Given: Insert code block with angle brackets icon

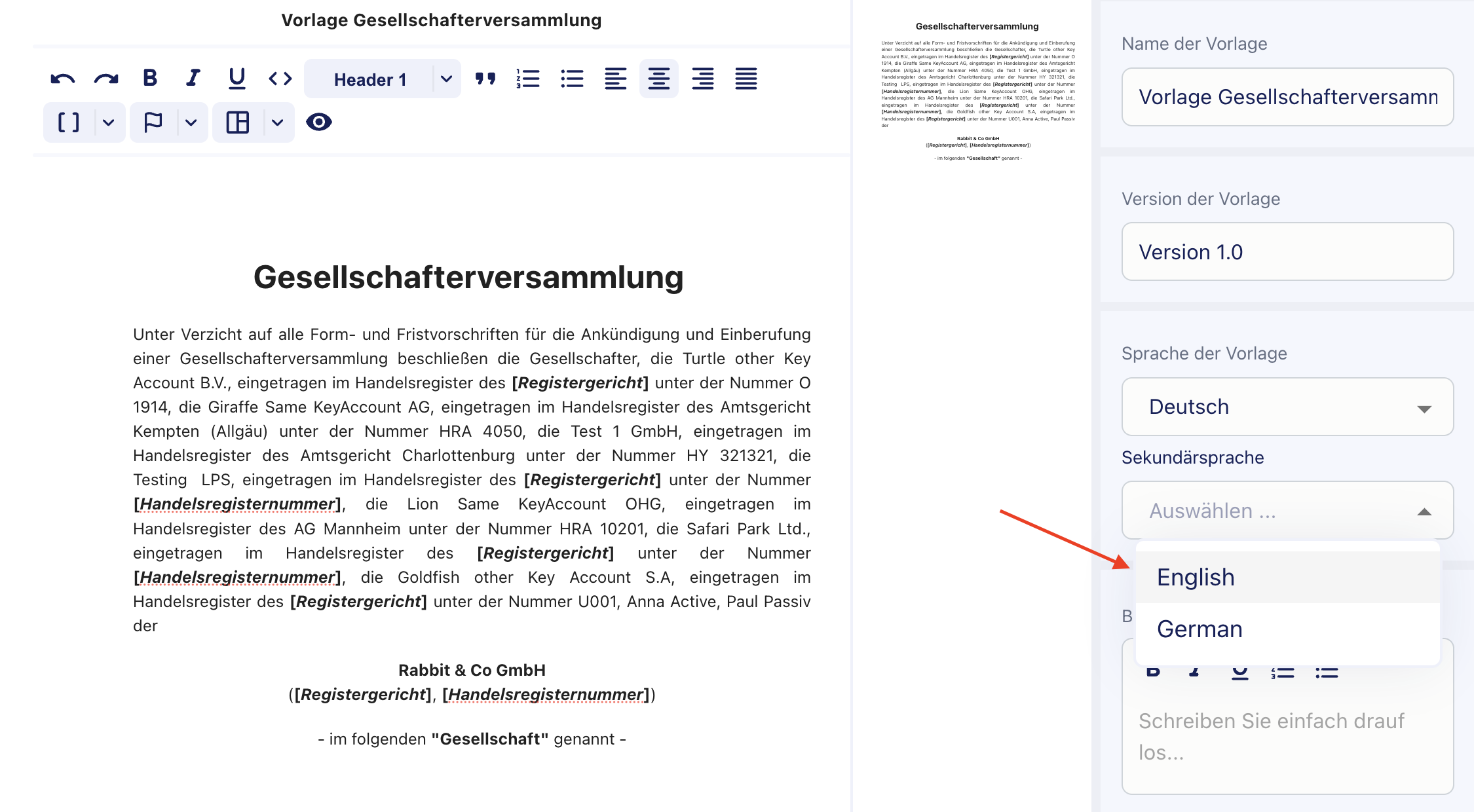Looking at the screenshot, I should [280, 79].
